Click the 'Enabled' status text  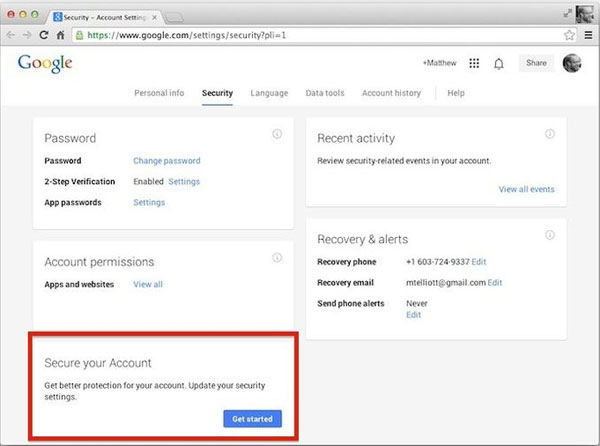148,182
